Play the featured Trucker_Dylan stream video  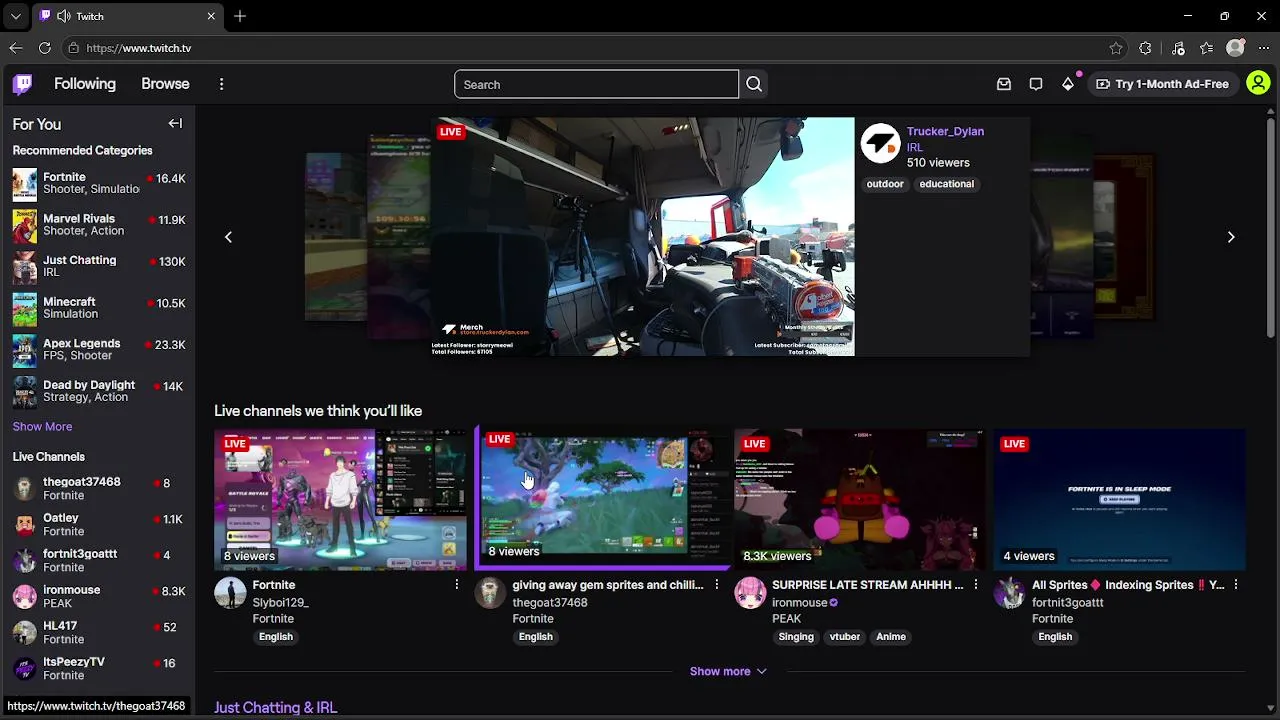tap(643, 237)
